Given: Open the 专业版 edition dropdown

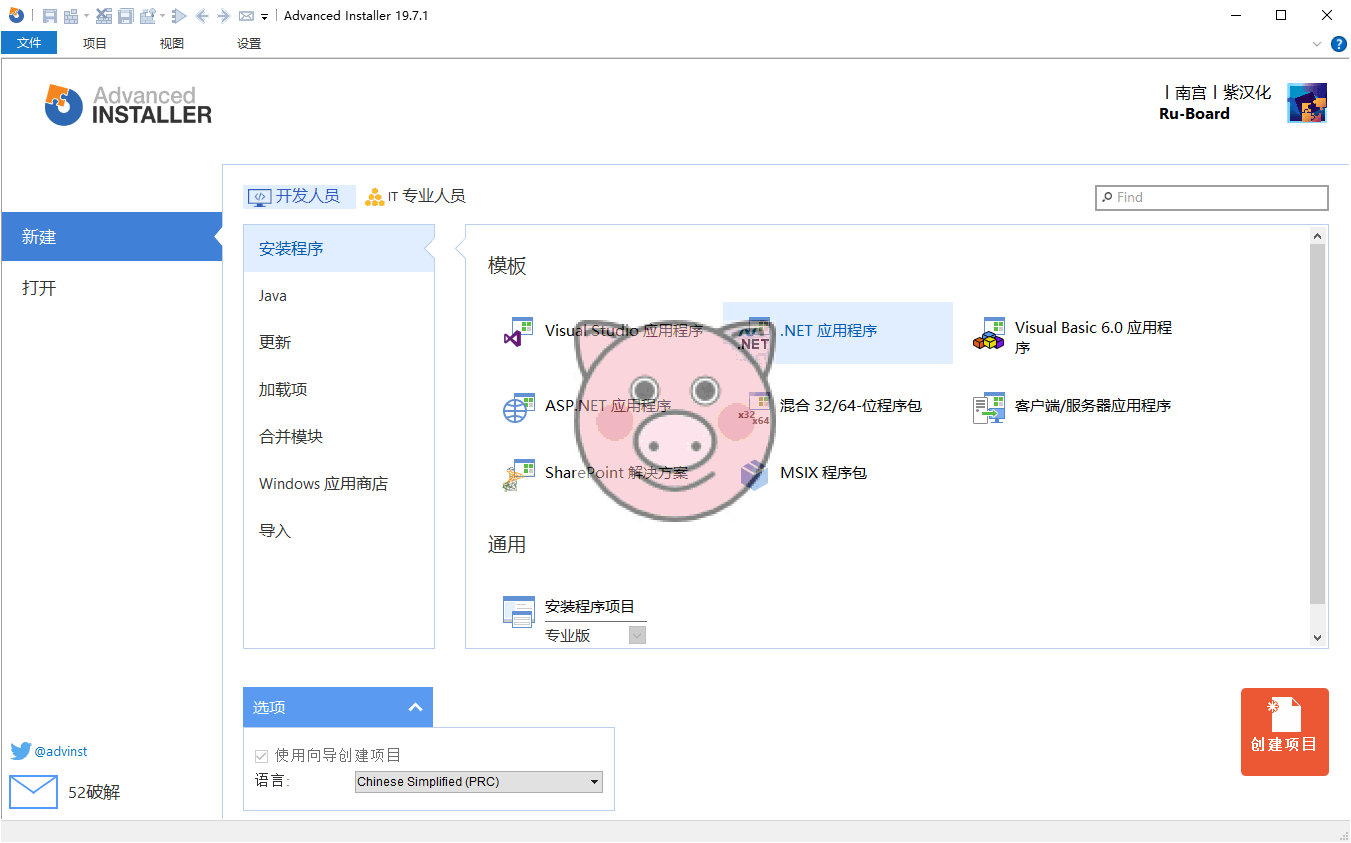Looking at the screenshot, I should pyautogui.click(x=637, y=635).
